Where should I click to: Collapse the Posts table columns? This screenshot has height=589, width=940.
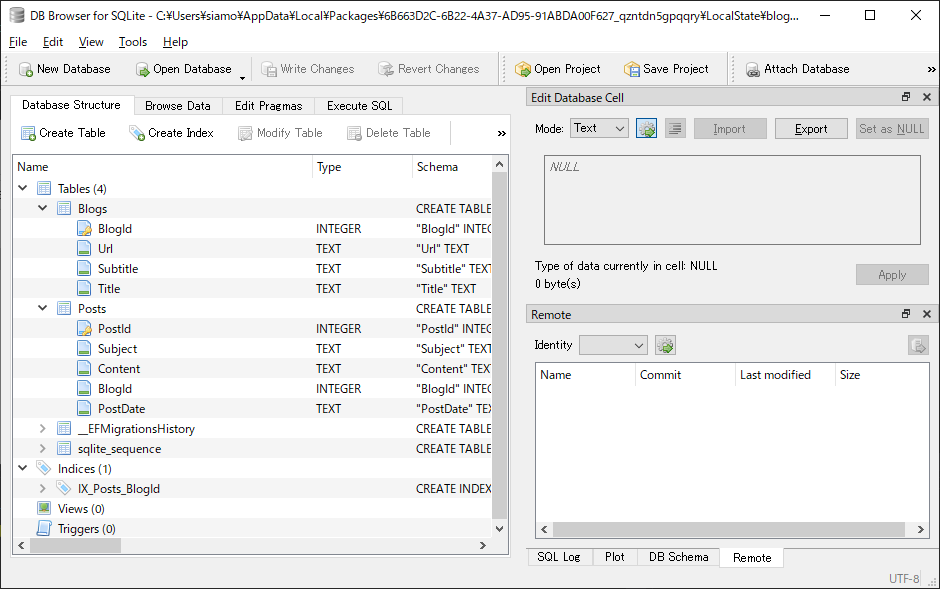coord(42,308)
